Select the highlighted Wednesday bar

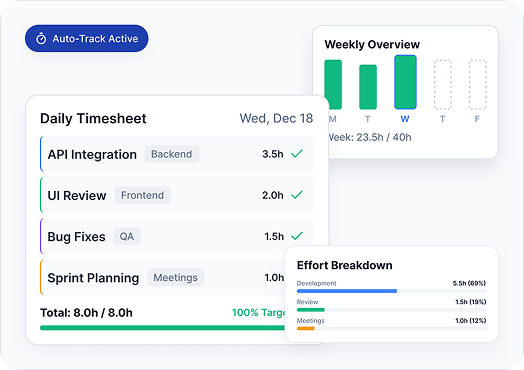(x=405, y=82)
